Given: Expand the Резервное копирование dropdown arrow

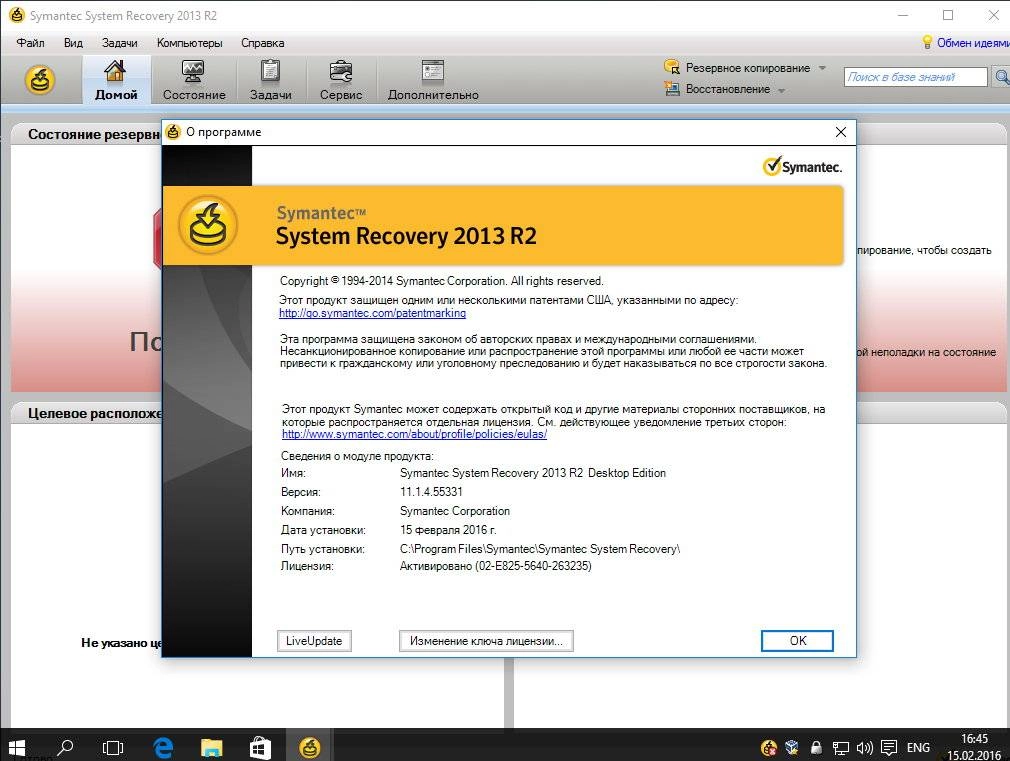Looking at the screenshot, I should 823,68.
